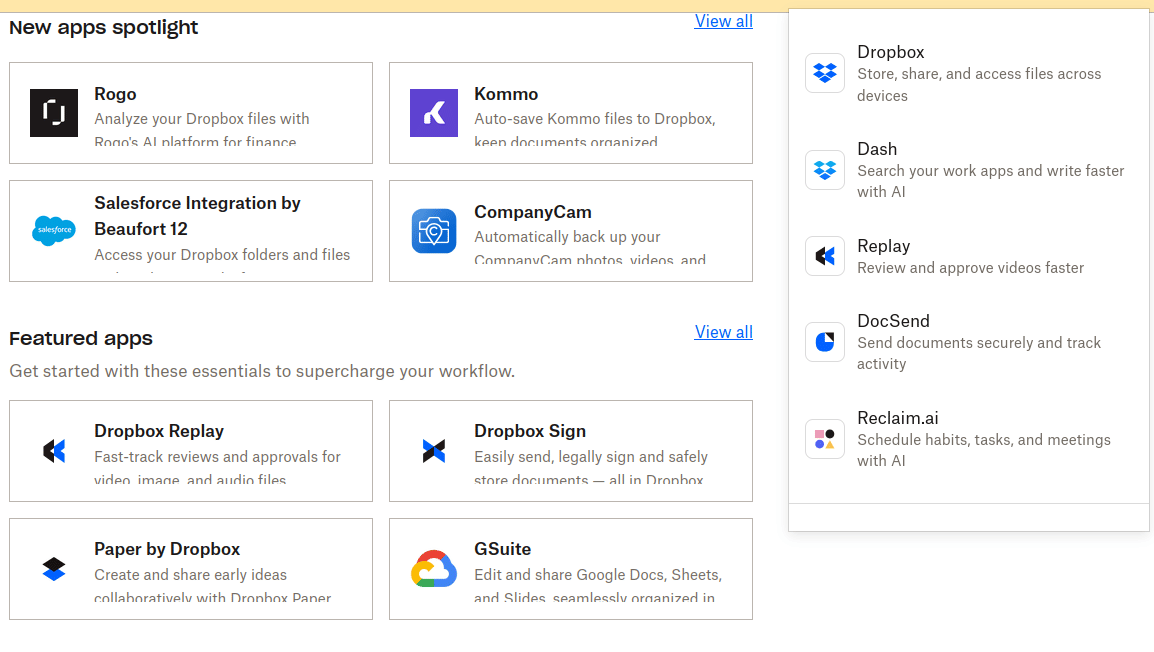Click the DocSend icon in products menu
Viewport: 1154px width, 652px height.
tap(824, 341)
